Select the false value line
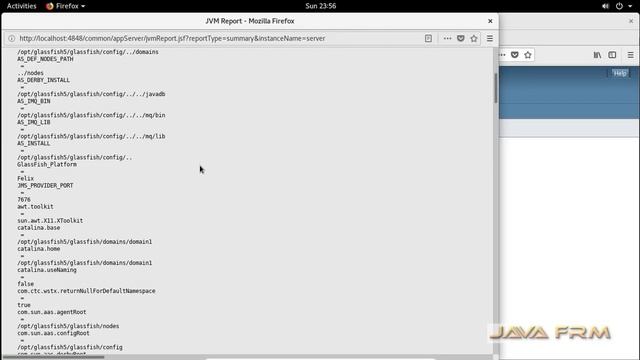The height and width of the screenshot is (360, 640). [26, 284]
